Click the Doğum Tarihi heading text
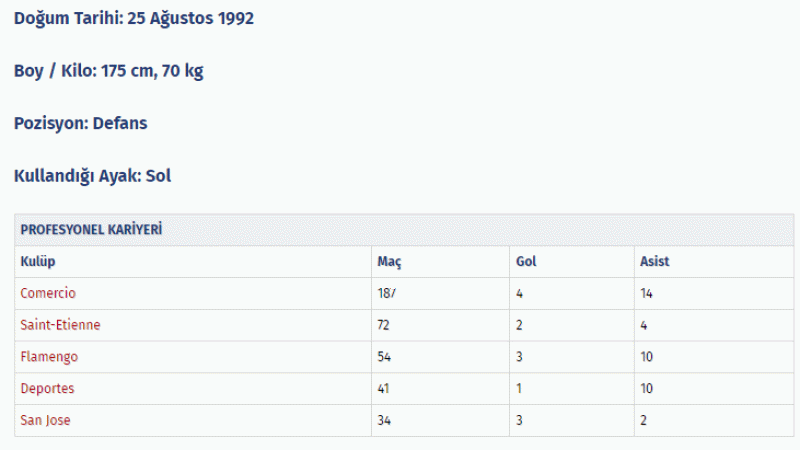 [134, 18]
